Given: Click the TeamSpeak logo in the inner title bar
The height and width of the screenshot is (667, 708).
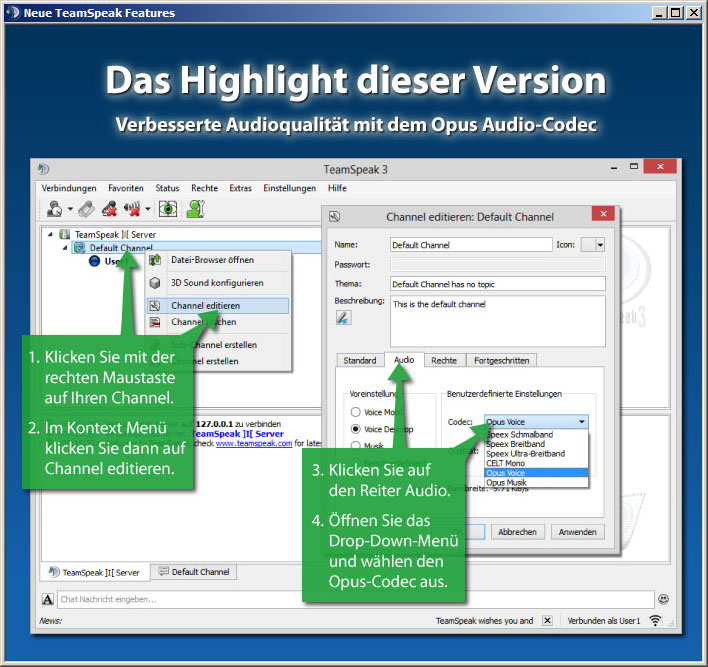Looking at the screenshot, I should [x=43, y=169].
